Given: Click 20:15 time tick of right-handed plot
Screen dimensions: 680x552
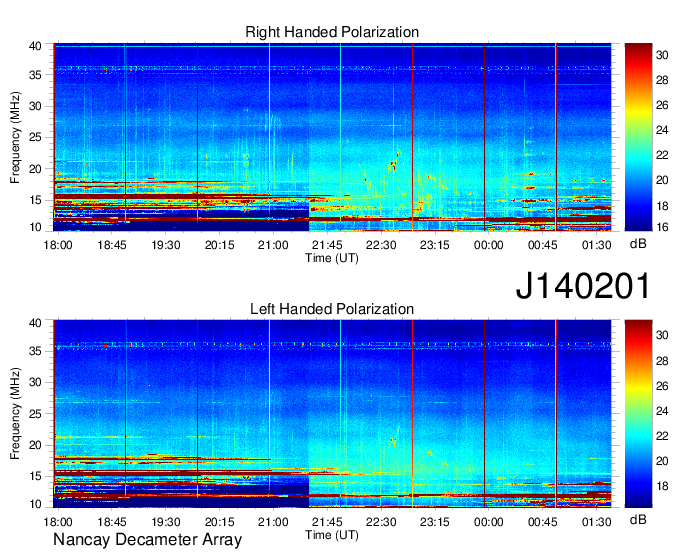Looking at the screenshot, I should 219,245.
